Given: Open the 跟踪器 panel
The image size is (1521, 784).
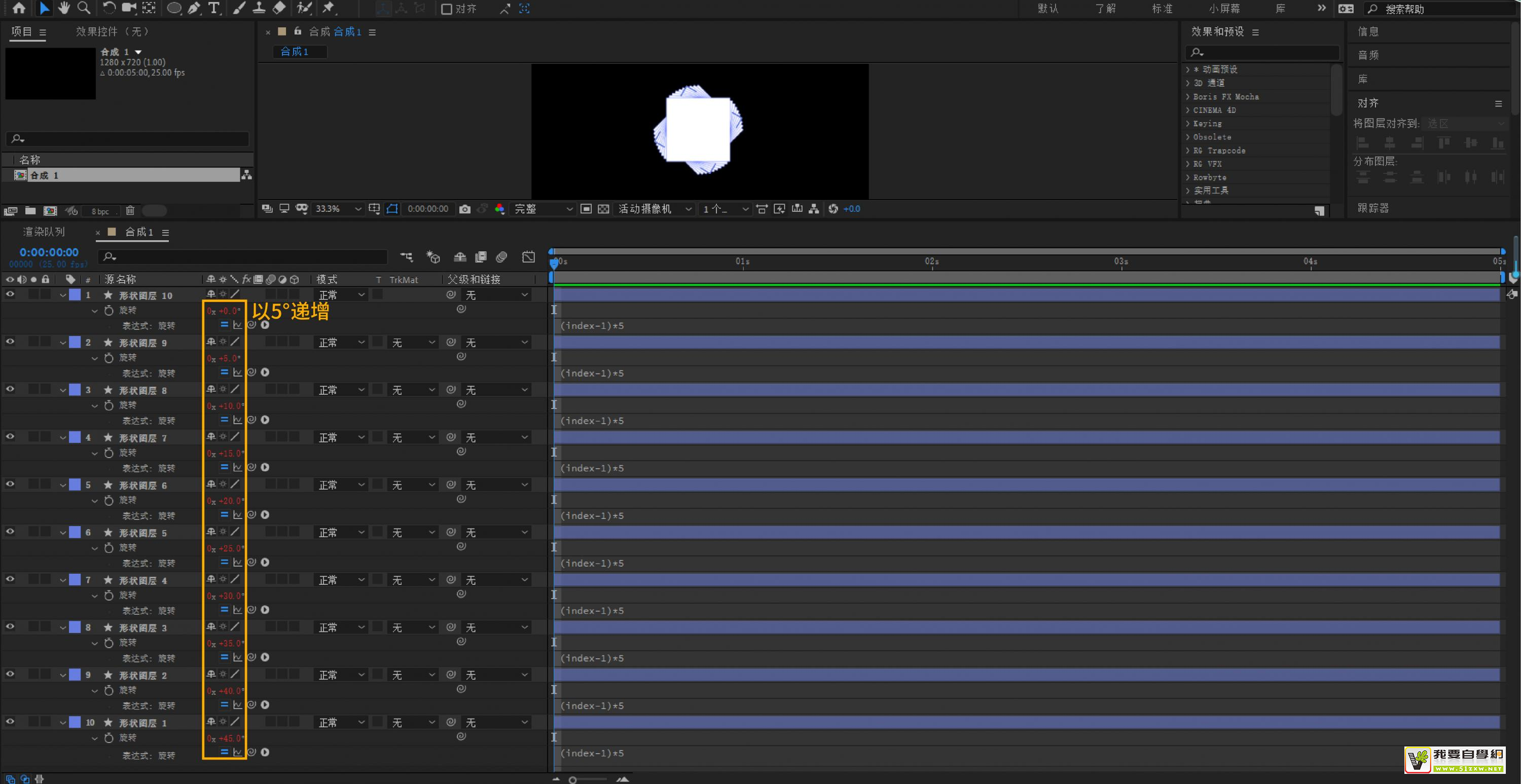Looking at the screenshot, I should tap(1373, 208).
